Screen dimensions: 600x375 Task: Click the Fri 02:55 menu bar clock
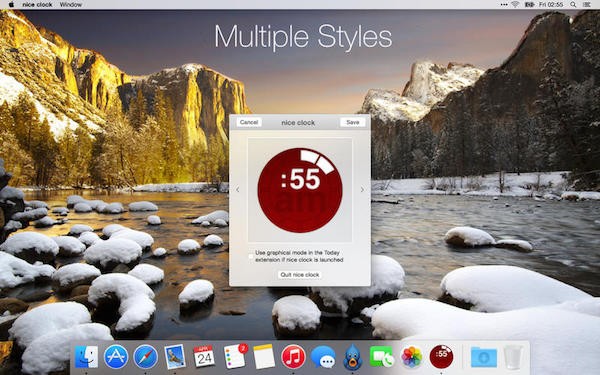pos(551,5)
